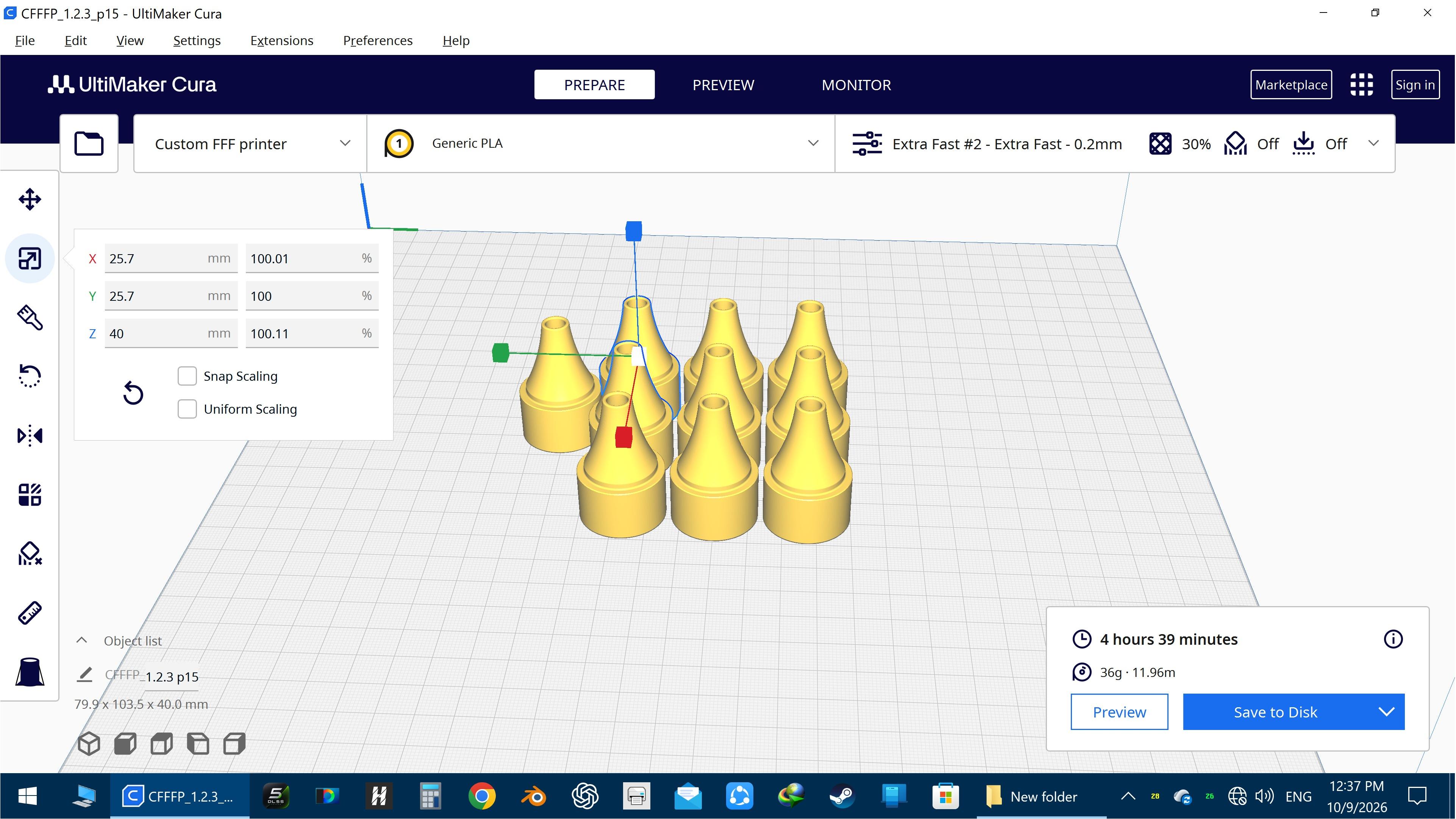
Task: Open the application switcher grid icon
Action: [x=1361, y=85]
